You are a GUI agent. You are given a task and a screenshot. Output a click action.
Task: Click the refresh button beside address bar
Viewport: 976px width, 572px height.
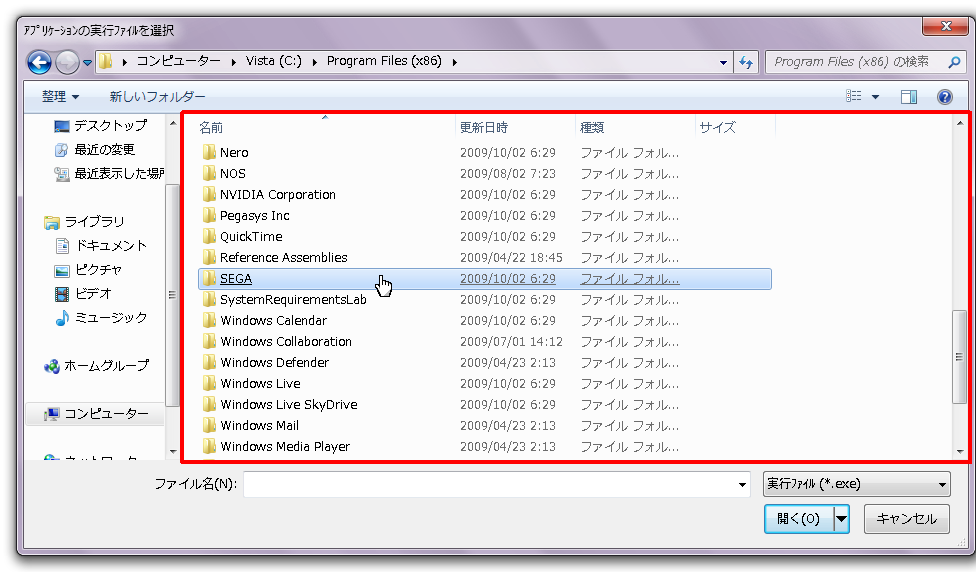(746, 62)
